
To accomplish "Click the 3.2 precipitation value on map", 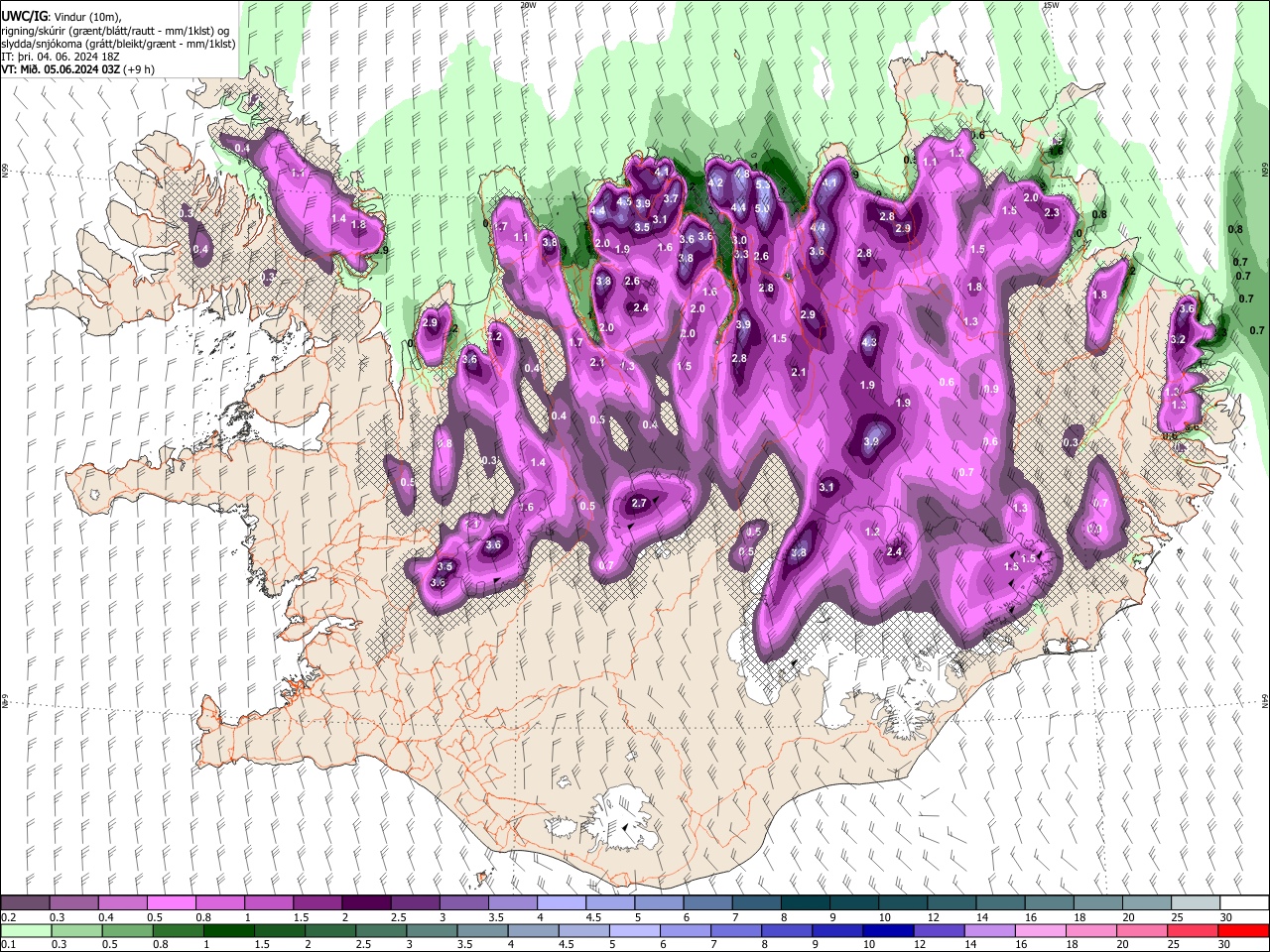I will click(x=1178, y=339).
